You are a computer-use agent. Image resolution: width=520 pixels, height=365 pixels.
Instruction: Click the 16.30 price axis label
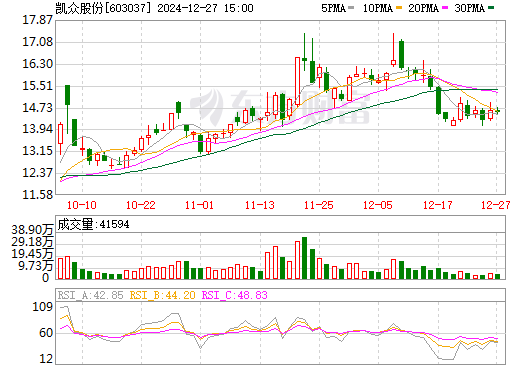tap(37, 64)
